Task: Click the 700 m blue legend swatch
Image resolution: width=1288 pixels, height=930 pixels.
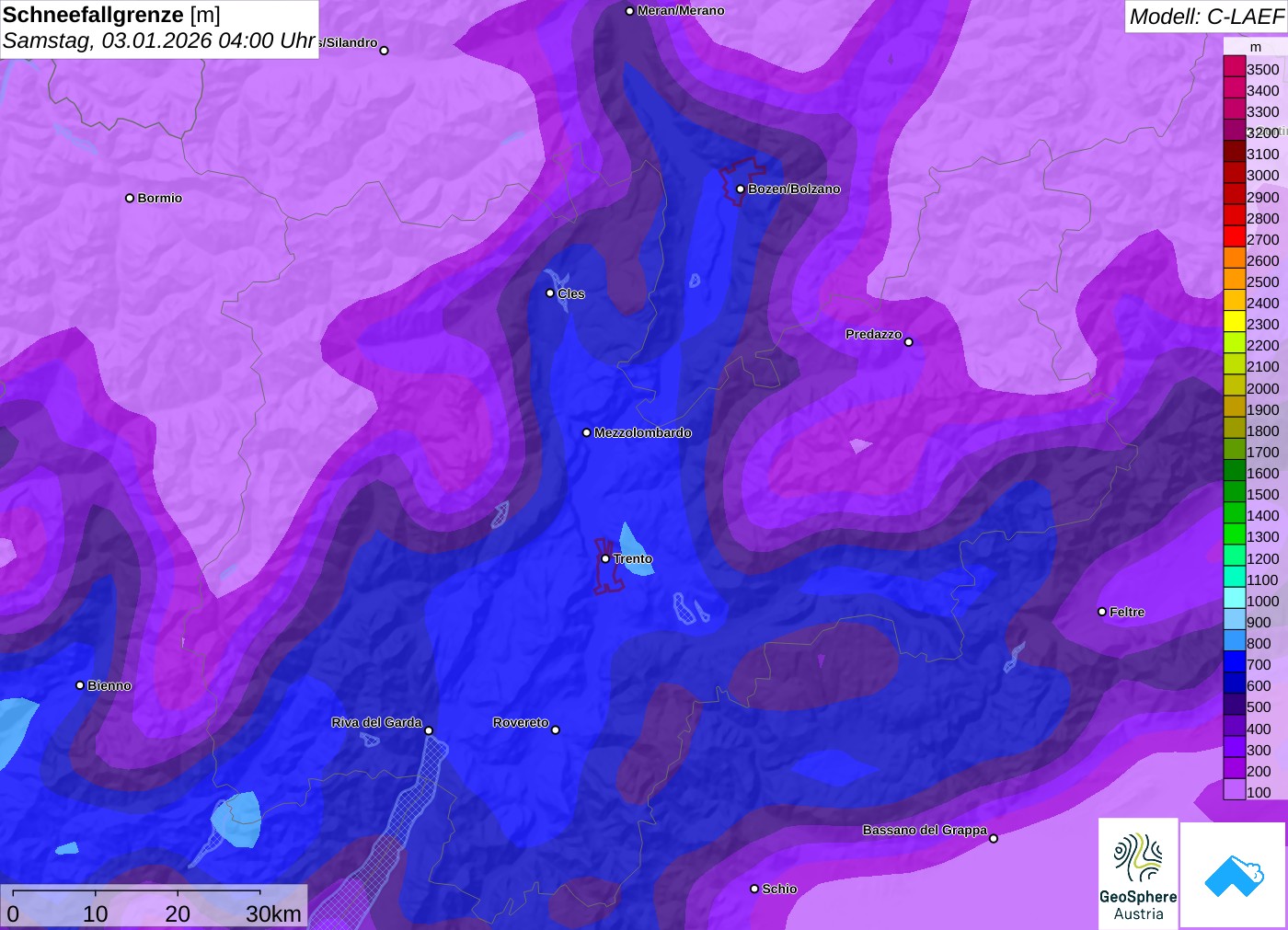Action: coord(1234,663)
